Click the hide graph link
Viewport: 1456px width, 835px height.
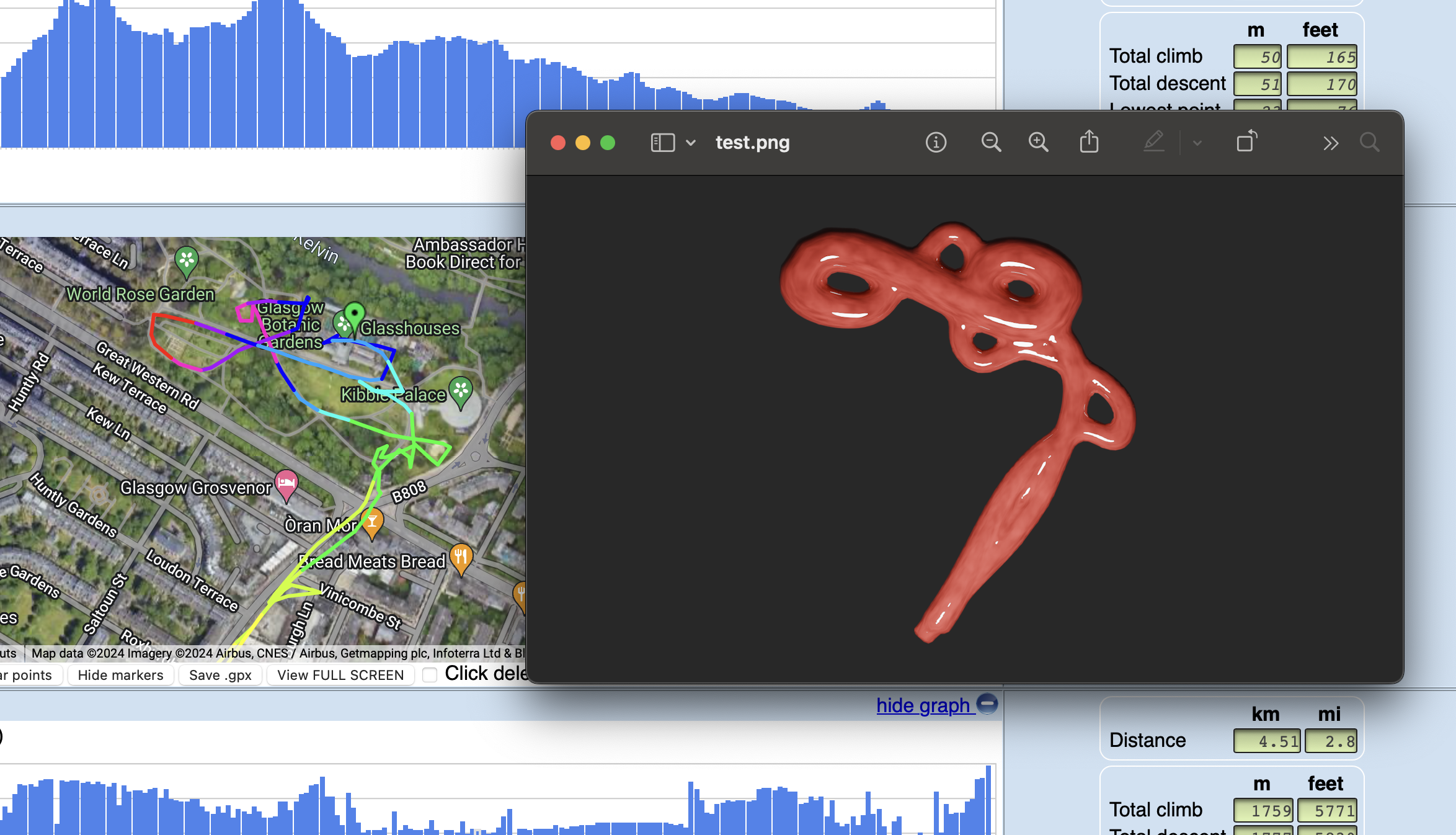pos(923,705)
